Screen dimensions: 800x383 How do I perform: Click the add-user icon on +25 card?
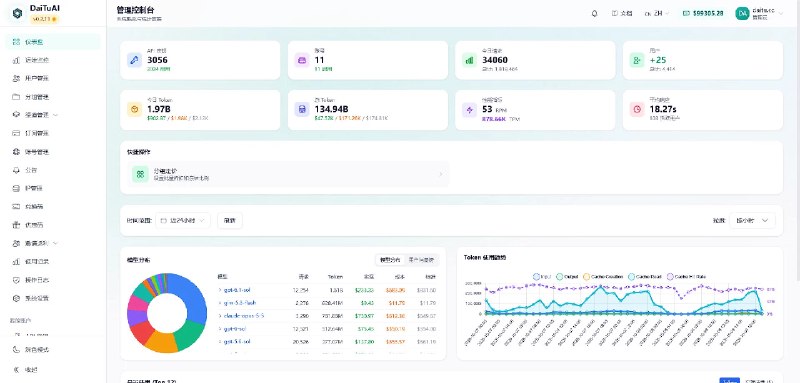[637, 60]
